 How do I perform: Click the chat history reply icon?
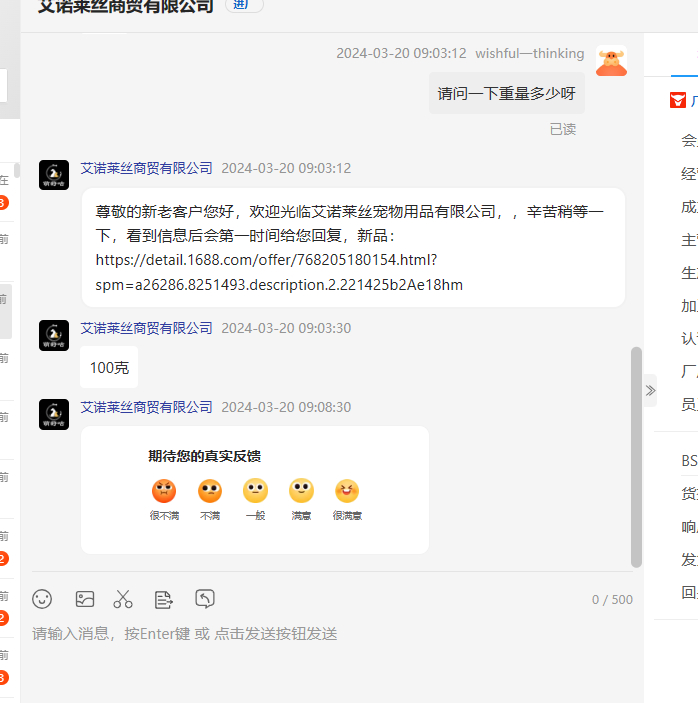(x=205, y=599)
